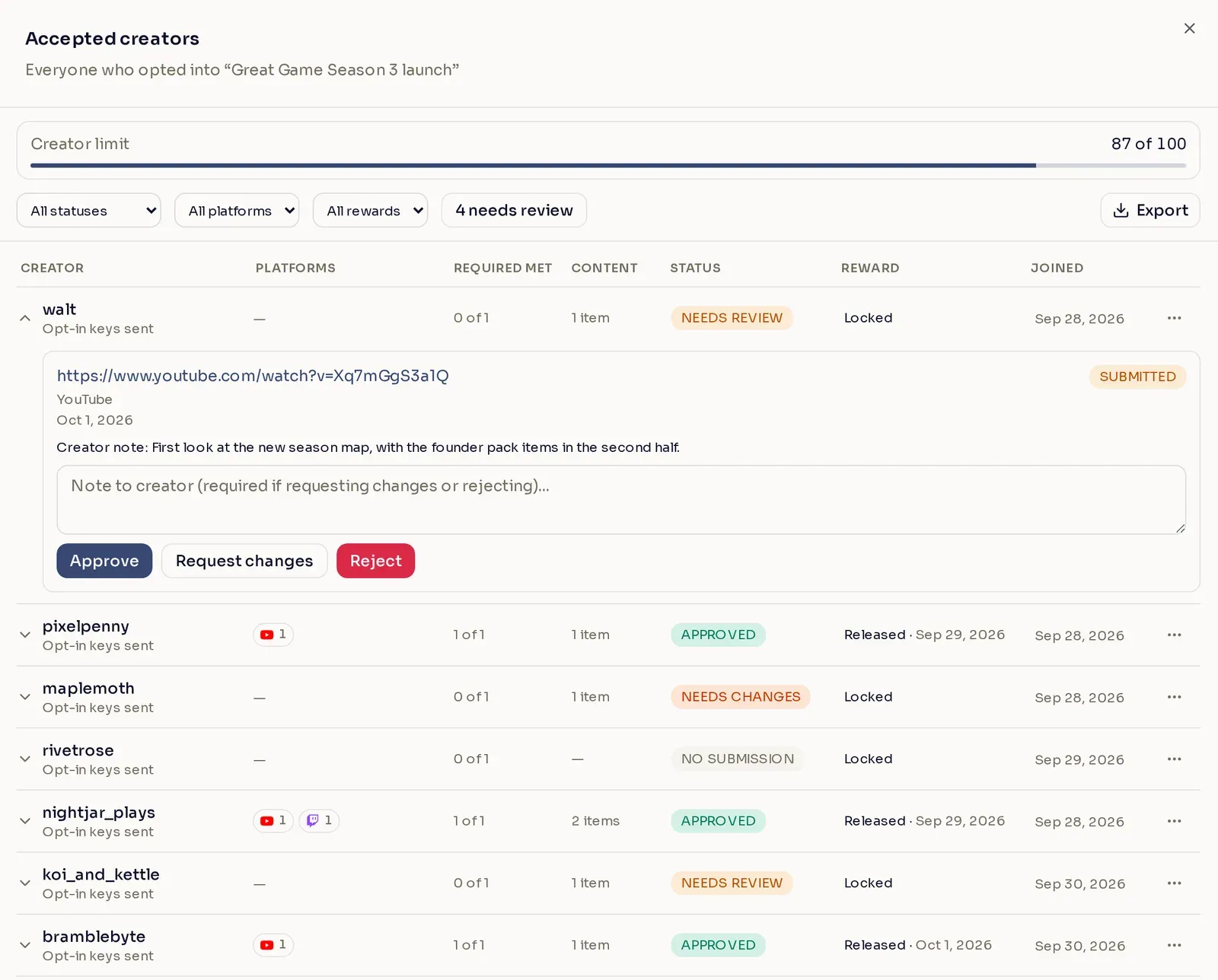
Task: Click pixelpenny's YouTube platform badge
Action: click(x=273, y=635)
